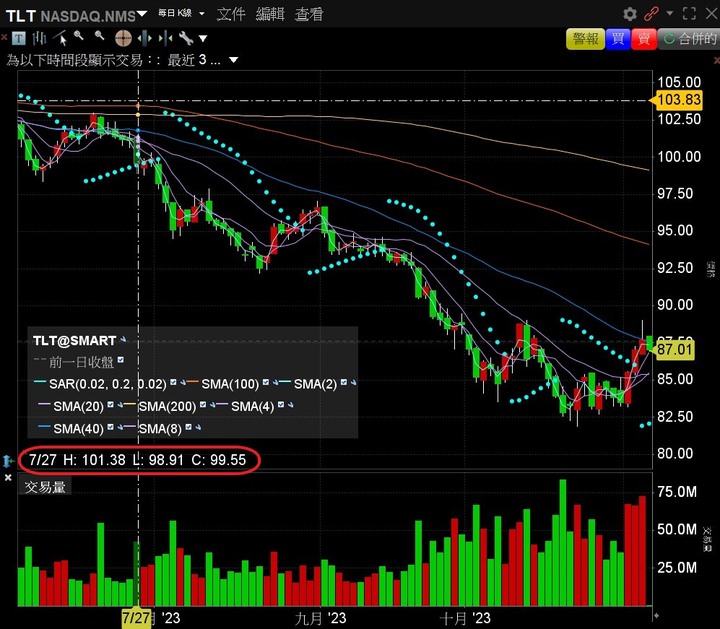
Task: Toggle the SMA(20) visibility checkbox
Action: (x=110, y=404)
